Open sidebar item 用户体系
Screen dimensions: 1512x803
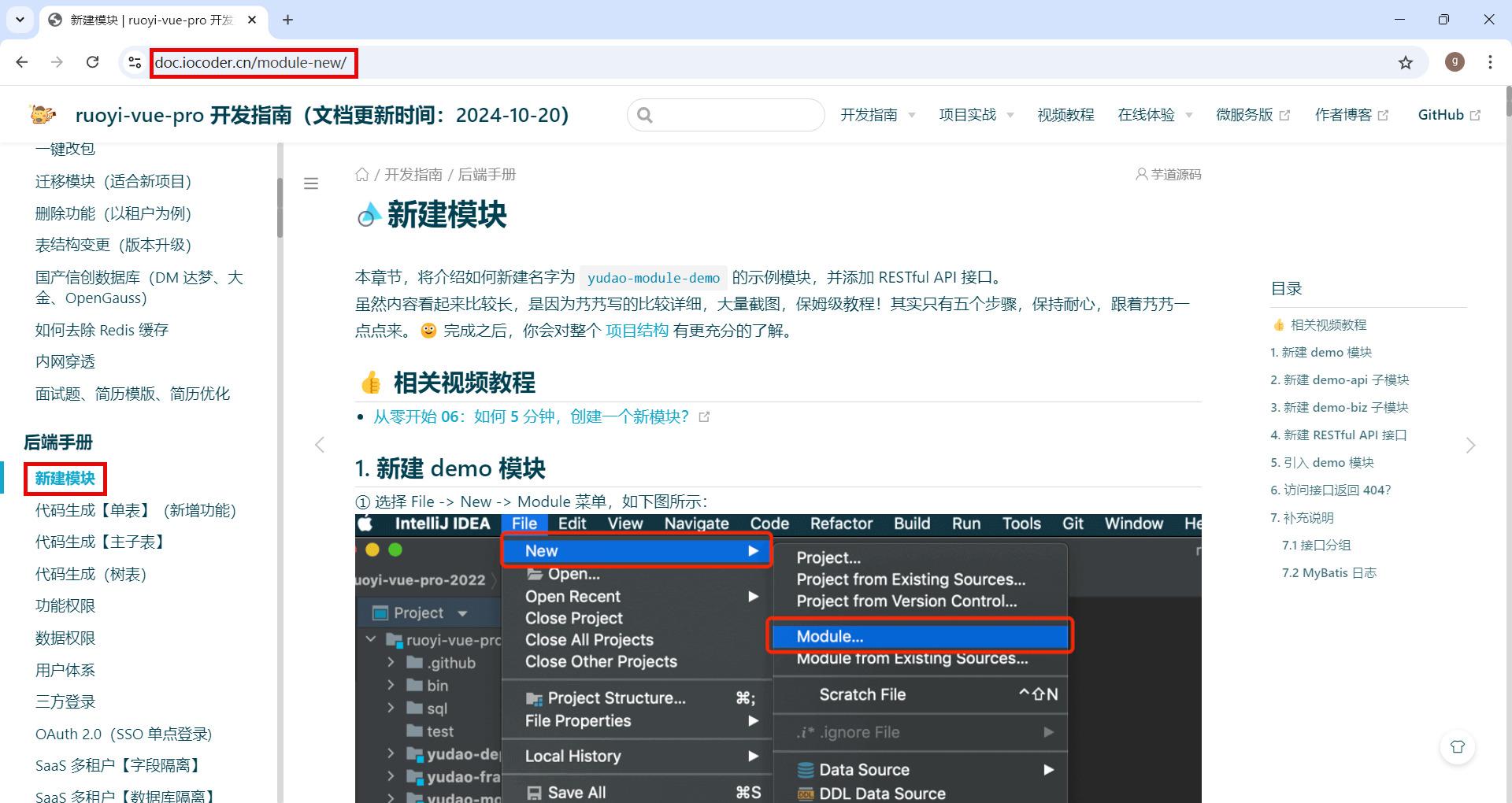[x=65, y=670]
